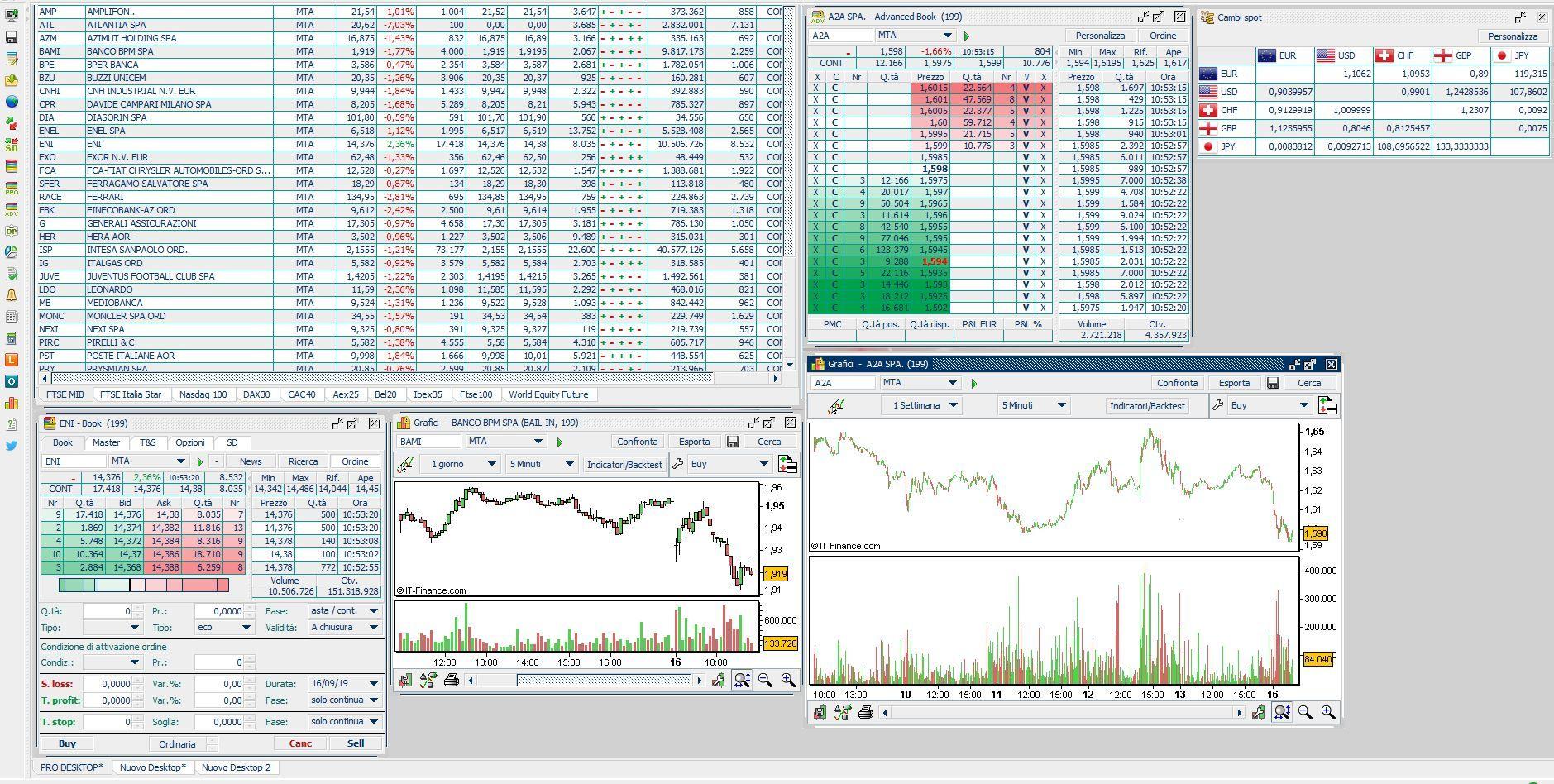
Task: Click the drawing tools icon in A2A chart
Action: click(836, 405)
